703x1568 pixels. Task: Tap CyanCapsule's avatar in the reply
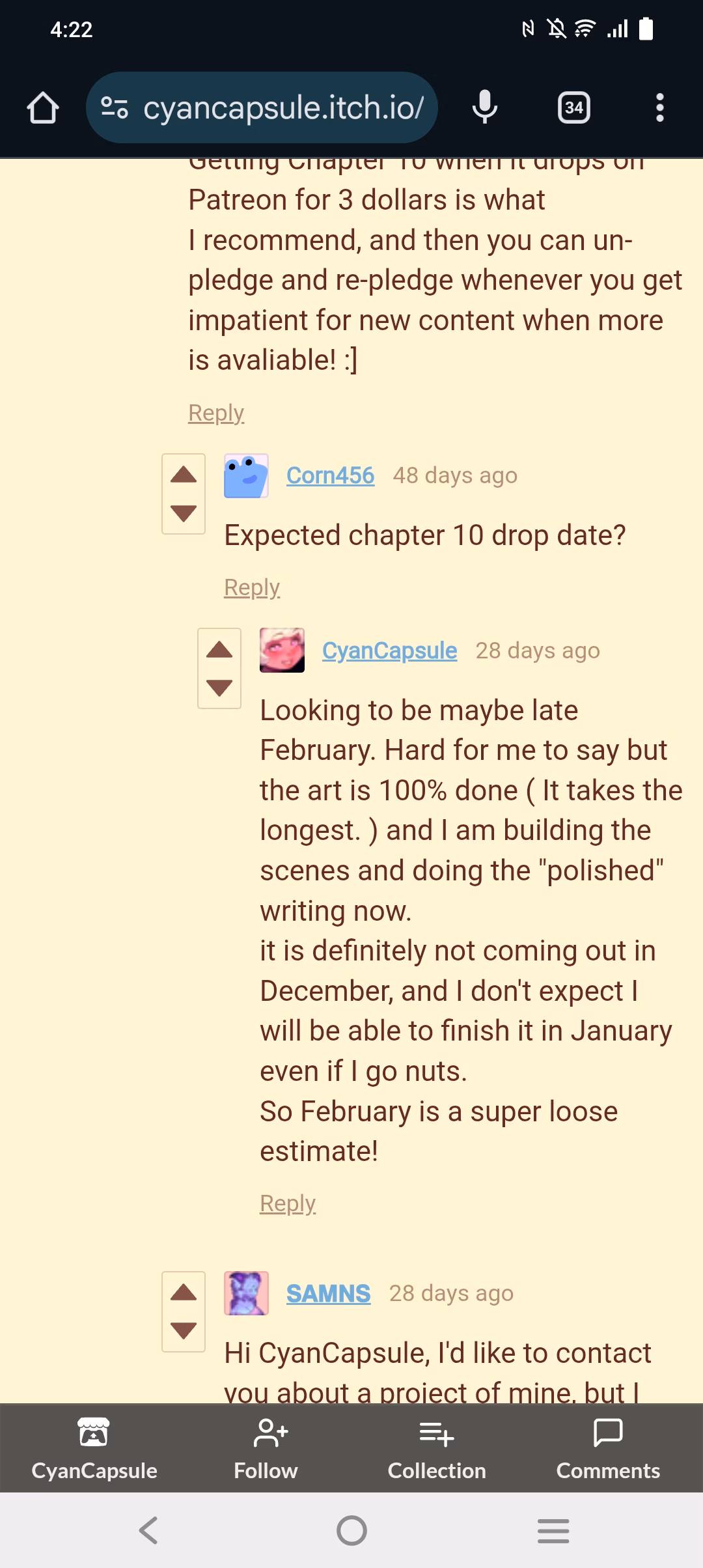[282, 650]
